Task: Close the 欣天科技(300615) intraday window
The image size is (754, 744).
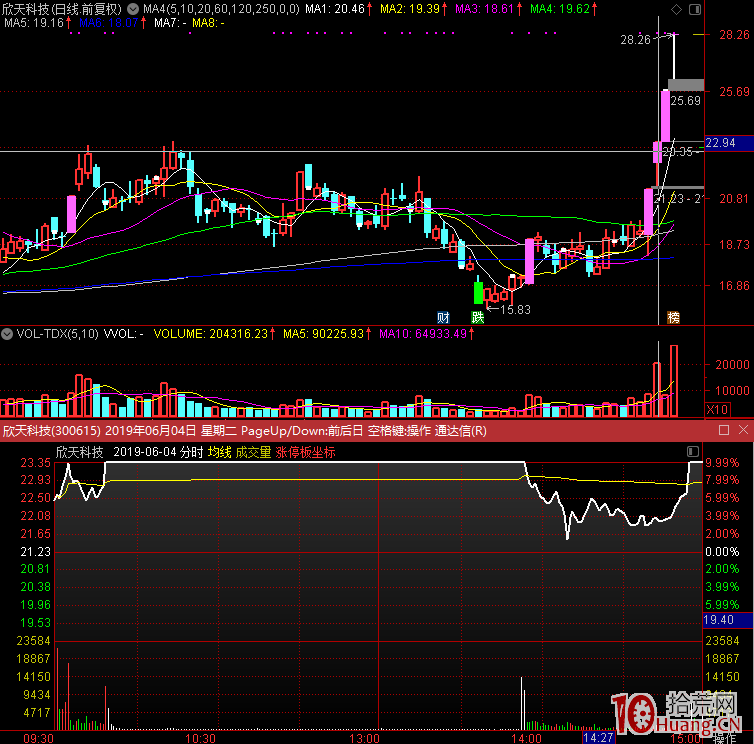Action: (743, 430)
